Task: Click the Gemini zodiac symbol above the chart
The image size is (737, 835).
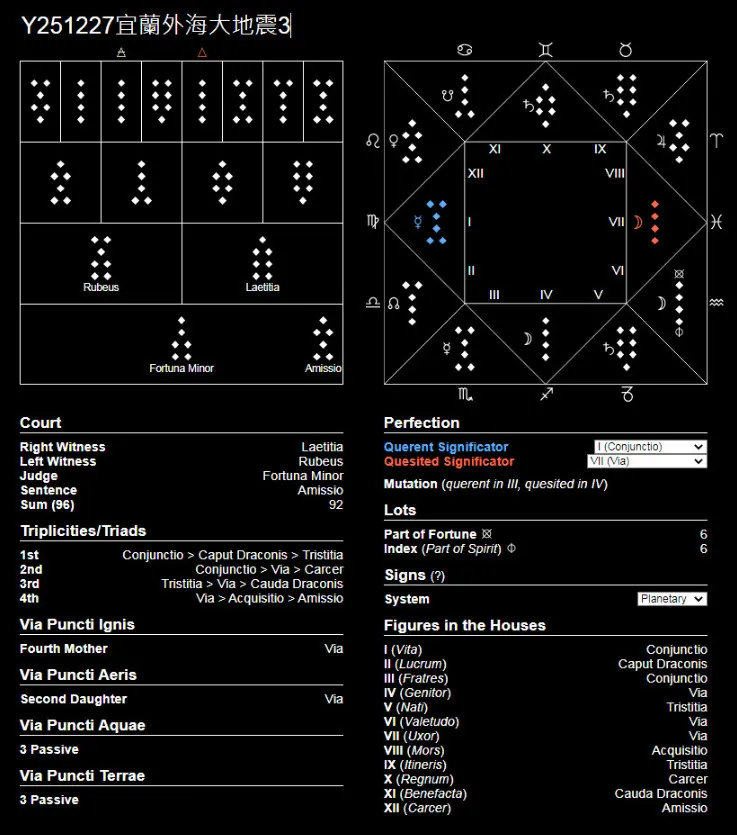Action: [x=545, y=50]
